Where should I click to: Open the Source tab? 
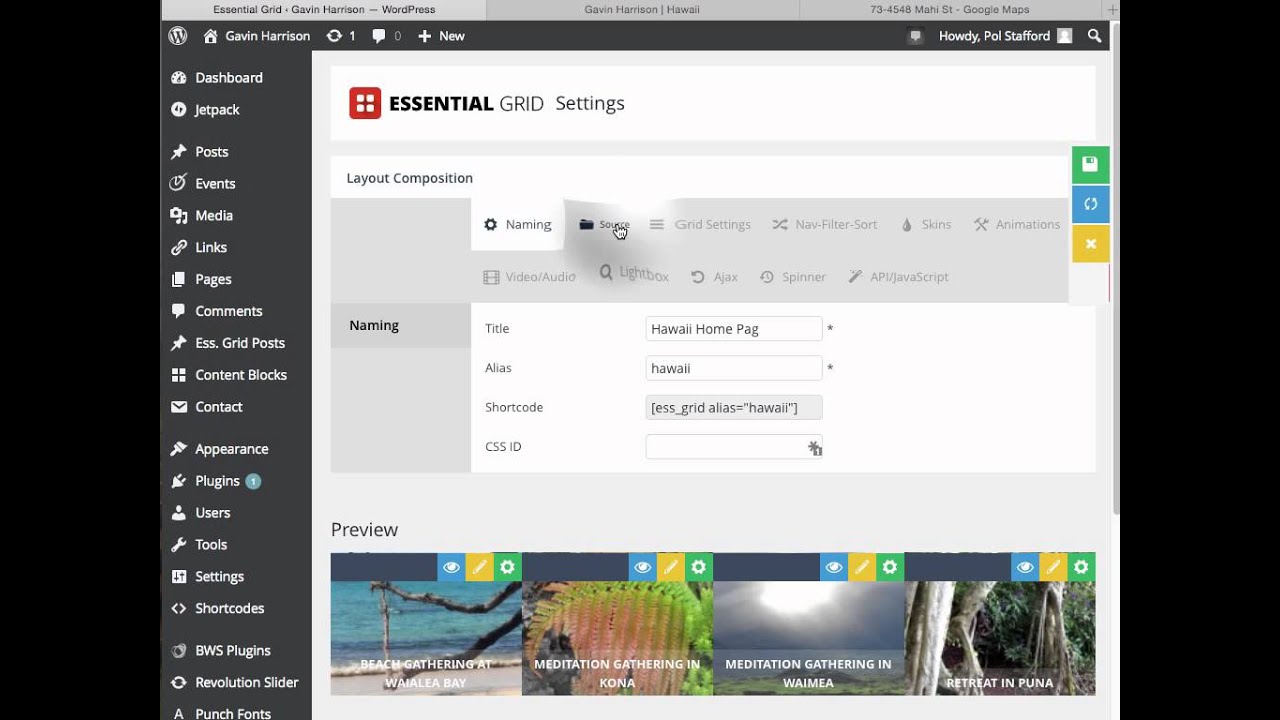pyautogui.click(x=604, y=224)
